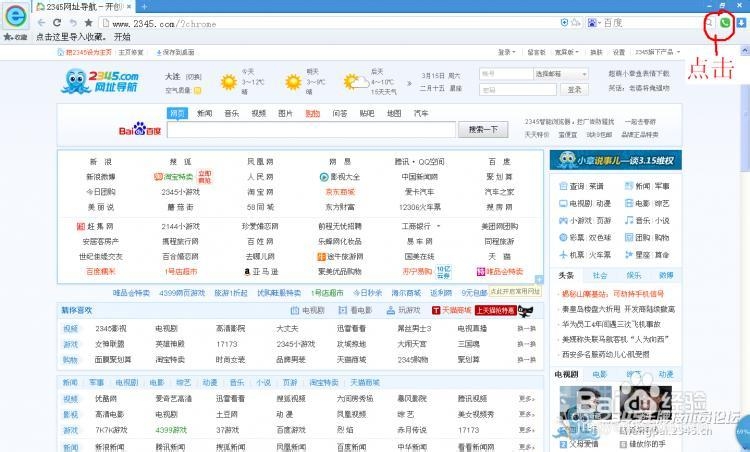The height and width of the screenshot is (452, 750).
Task: Switch to the 电影 tab in video panel
Action: pyautogui.click(x=600, y=374)
